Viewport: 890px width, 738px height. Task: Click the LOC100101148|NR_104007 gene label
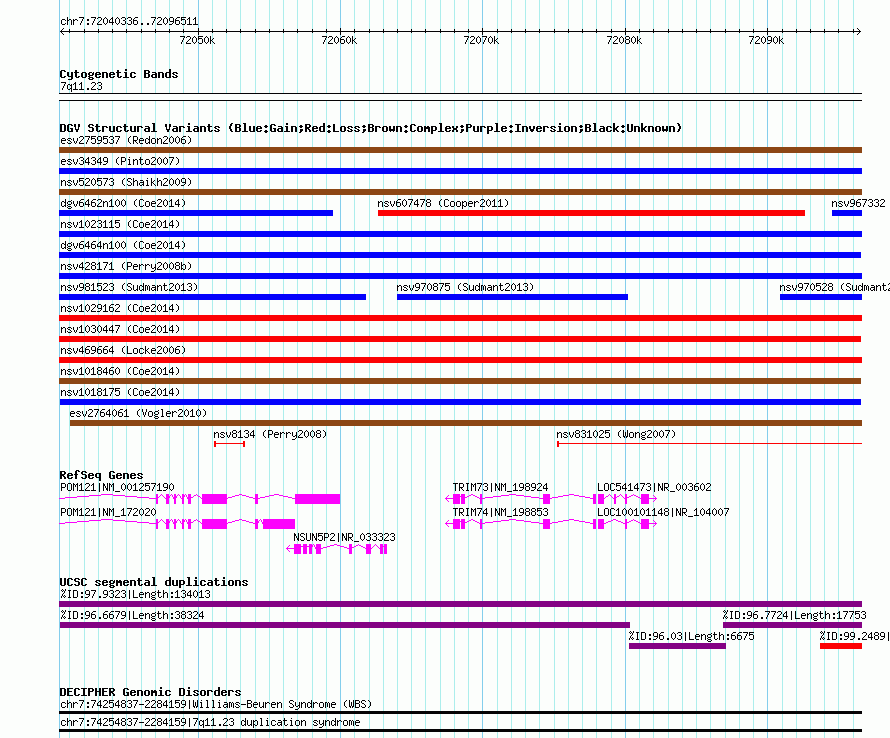point(663,513)
